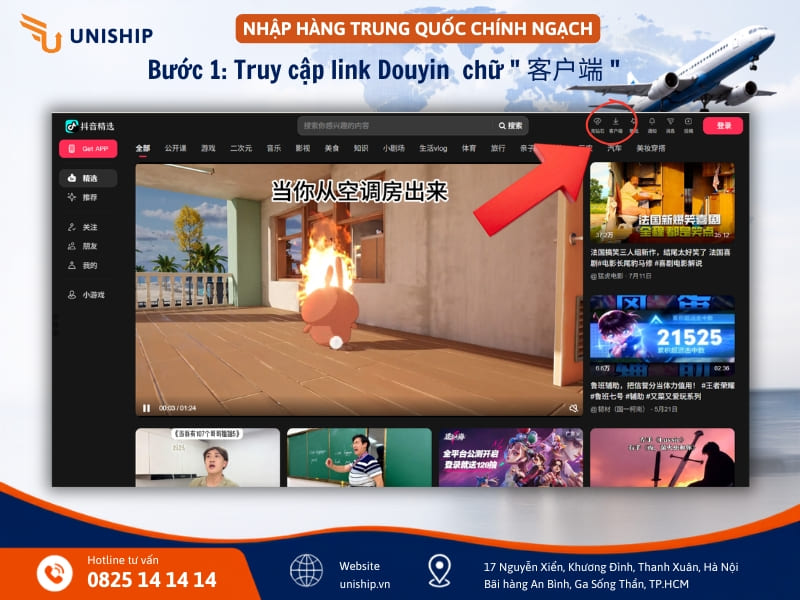Select the 全部 category tab

143,148
